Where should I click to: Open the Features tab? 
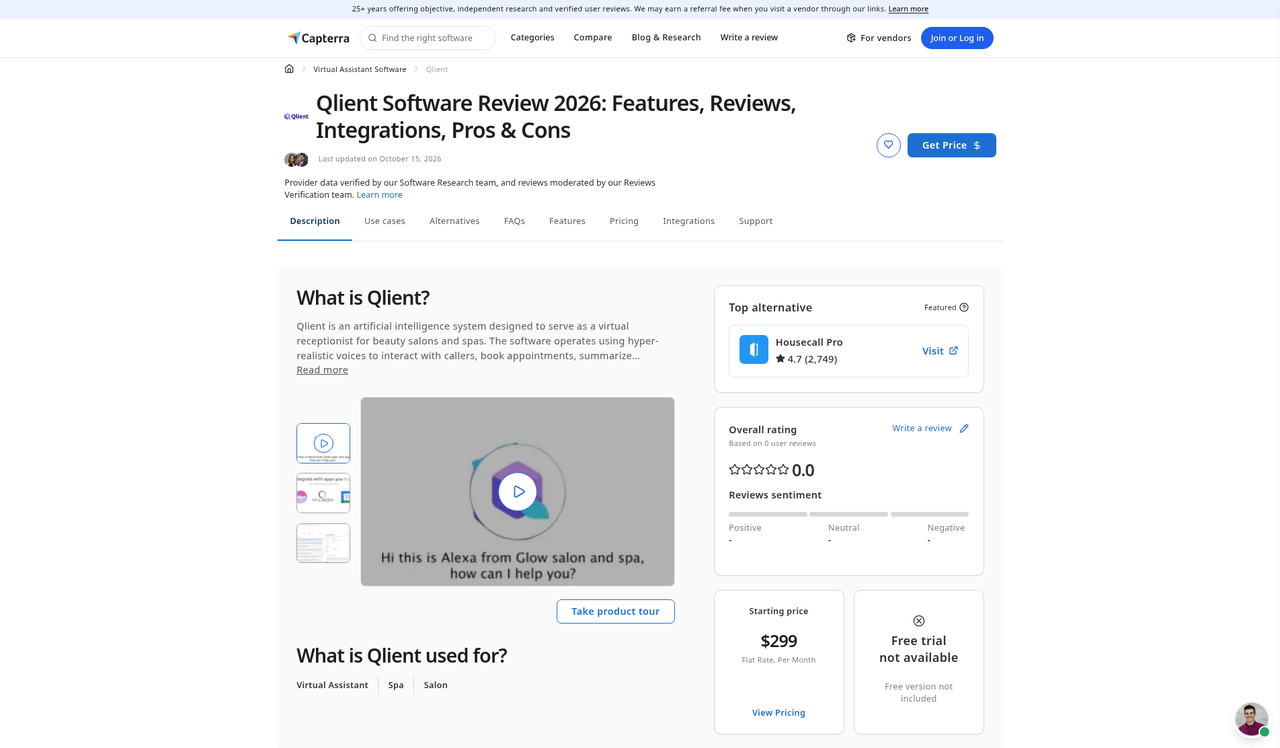point(567,221)
